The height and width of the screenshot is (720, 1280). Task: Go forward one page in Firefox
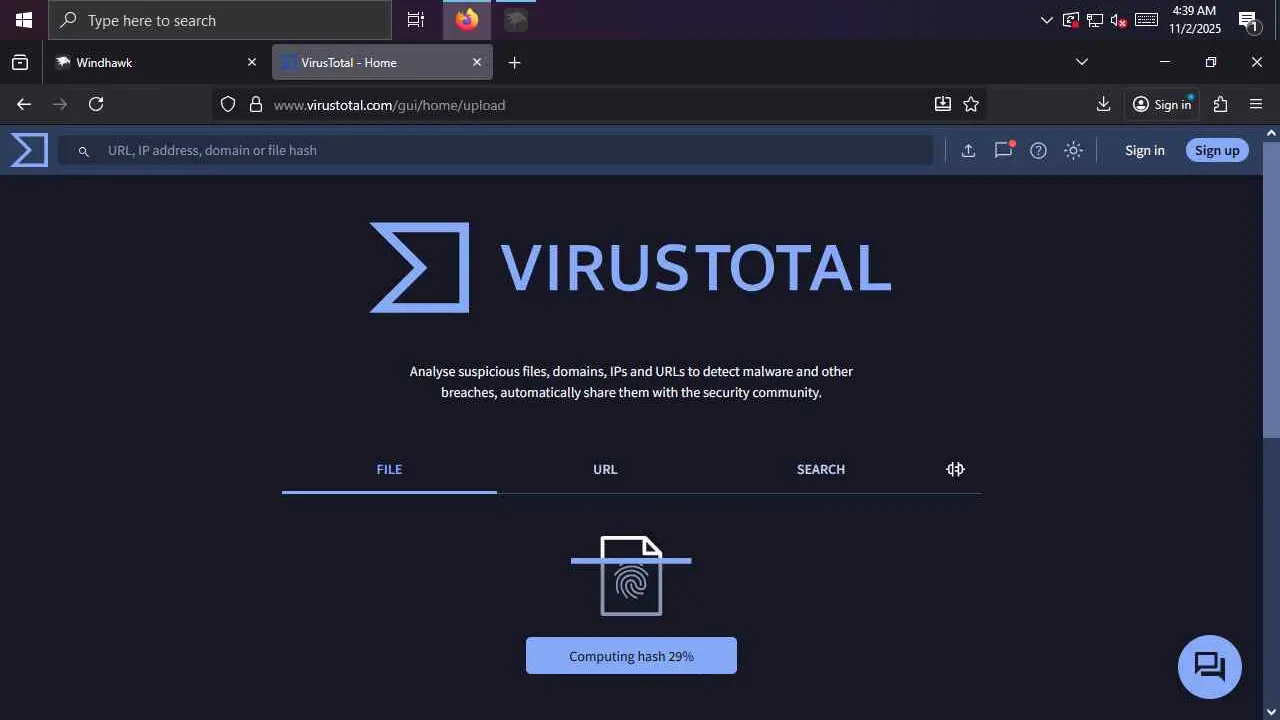pyautogui.click(x=60, y=104)
